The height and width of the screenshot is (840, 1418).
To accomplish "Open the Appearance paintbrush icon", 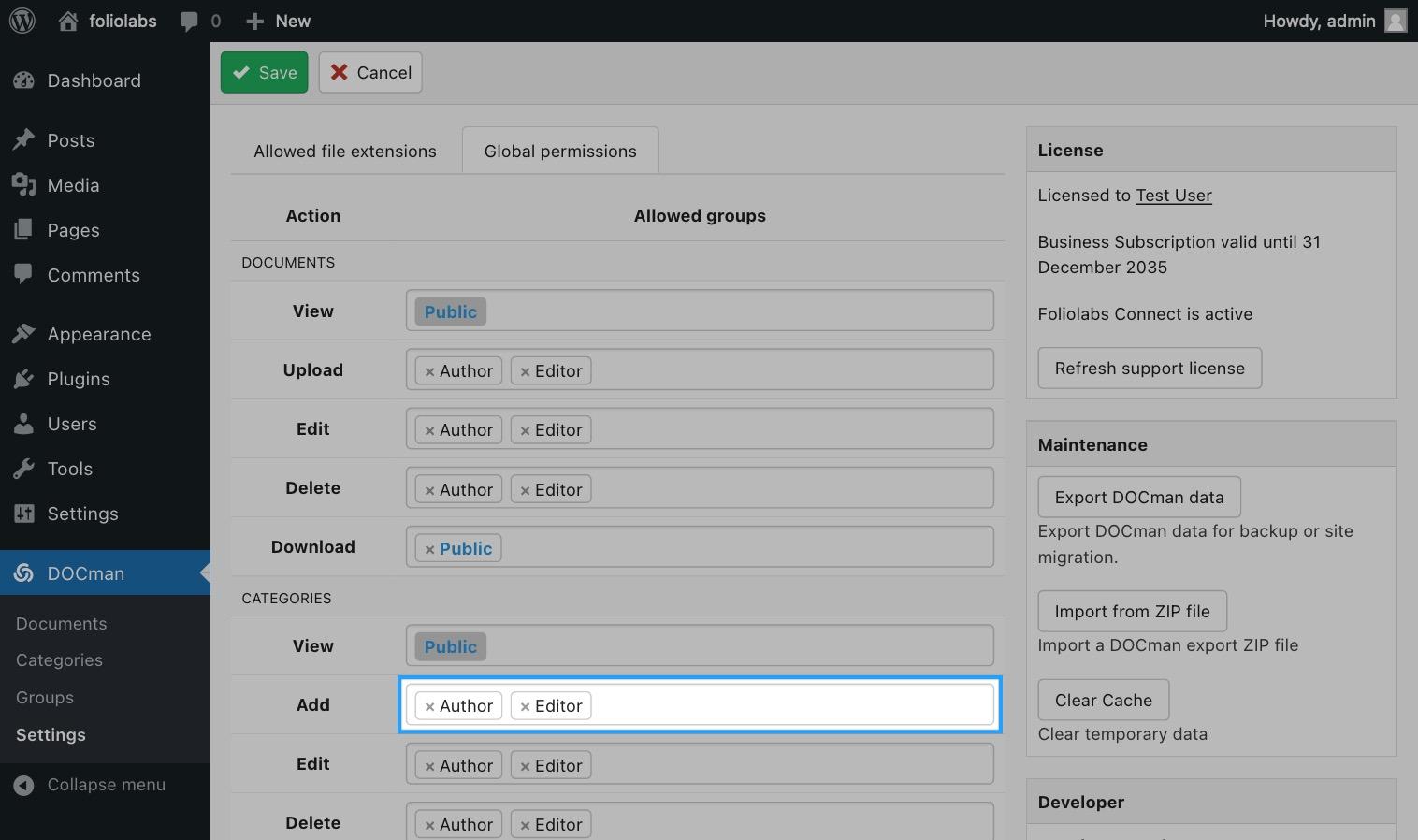I will click(x=23, y=334).
